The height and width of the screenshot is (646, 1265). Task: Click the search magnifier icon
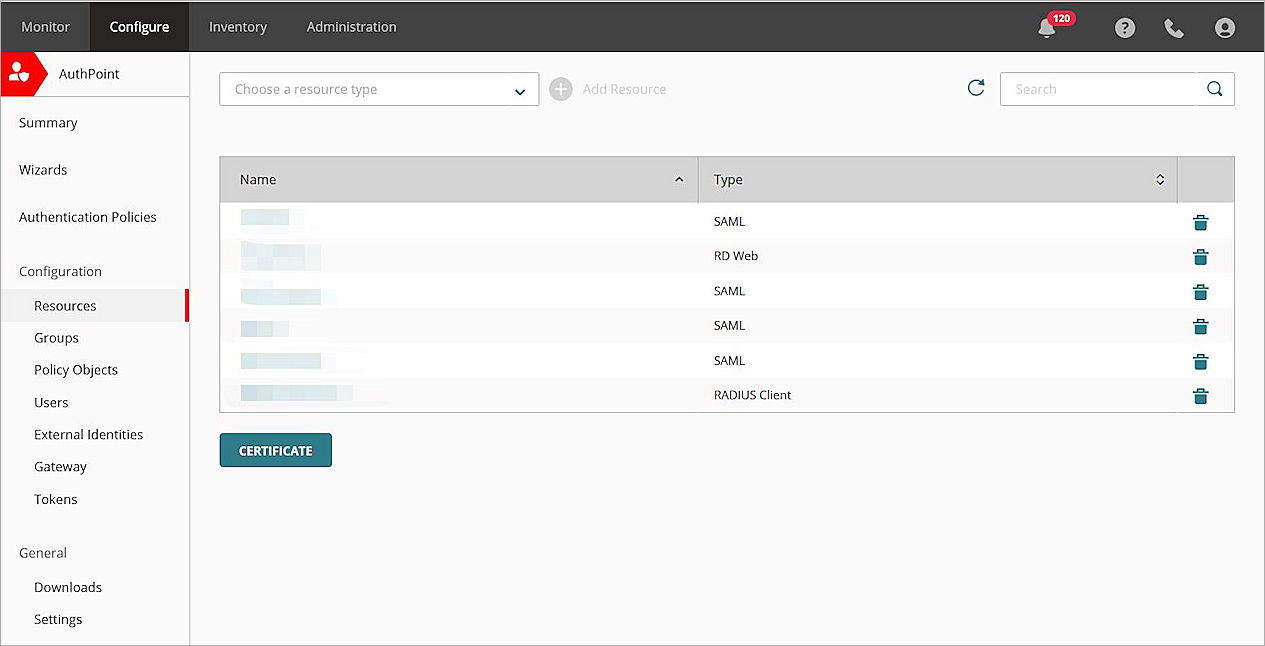coord(1214,89)
